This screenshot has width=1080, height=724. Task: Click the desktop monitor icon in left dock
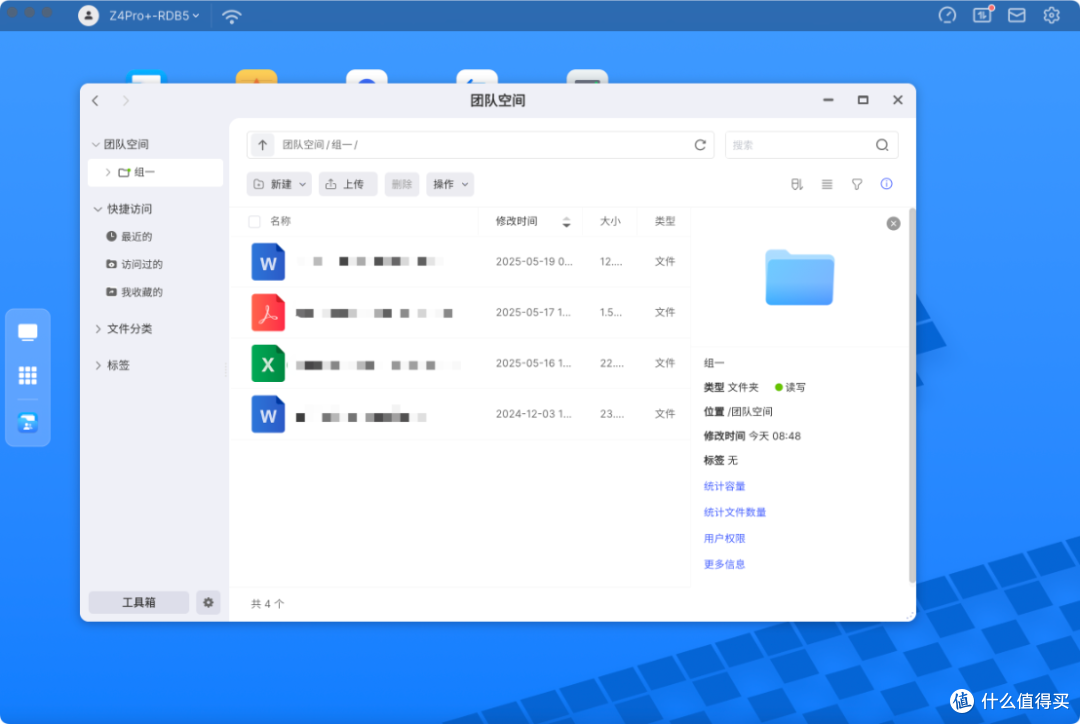(28, 333)
